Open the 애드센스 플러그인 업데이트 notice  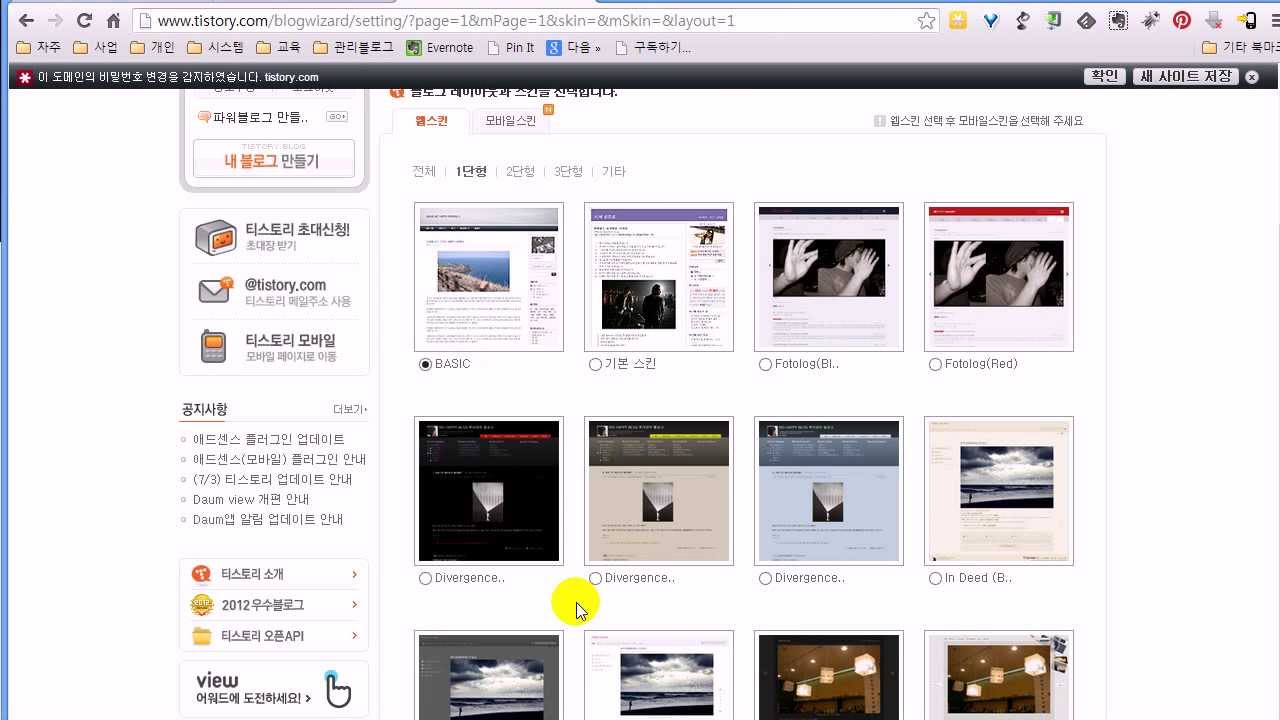(x=268, y=440)
